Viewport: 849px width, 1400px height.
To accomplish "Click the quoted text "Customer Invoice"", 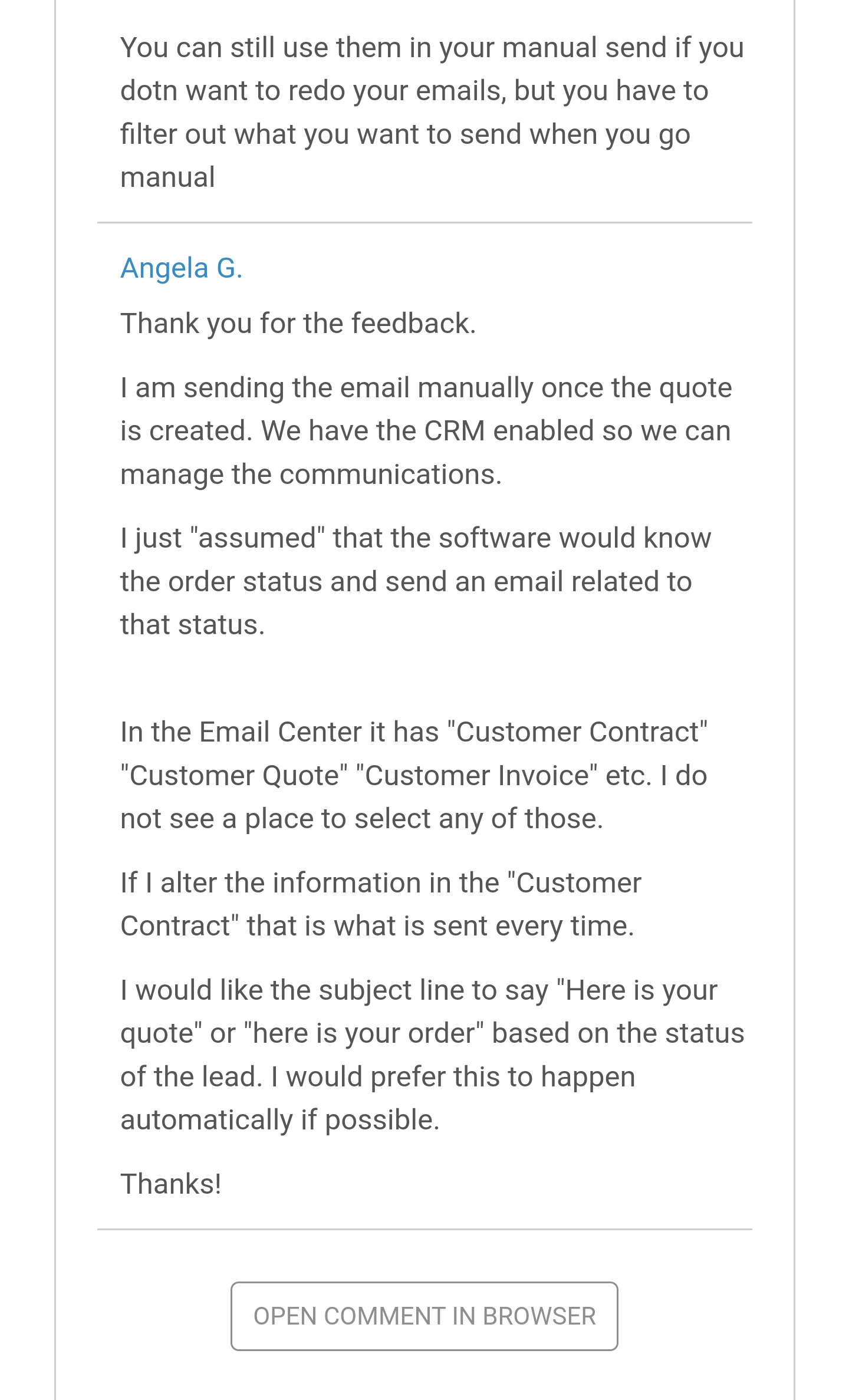I will 477,776.
